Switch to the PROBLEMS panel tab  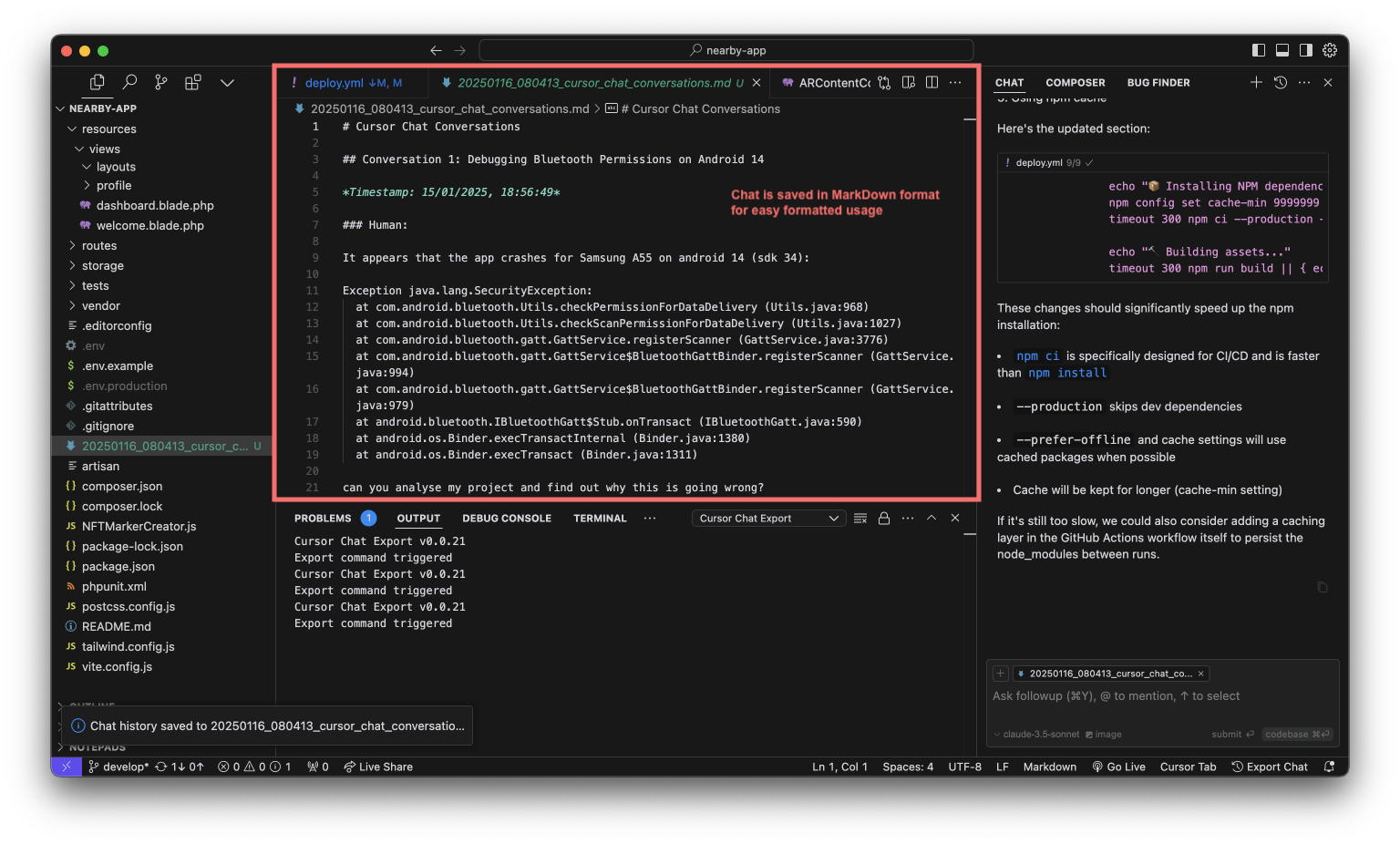click(x=323, y=519)
